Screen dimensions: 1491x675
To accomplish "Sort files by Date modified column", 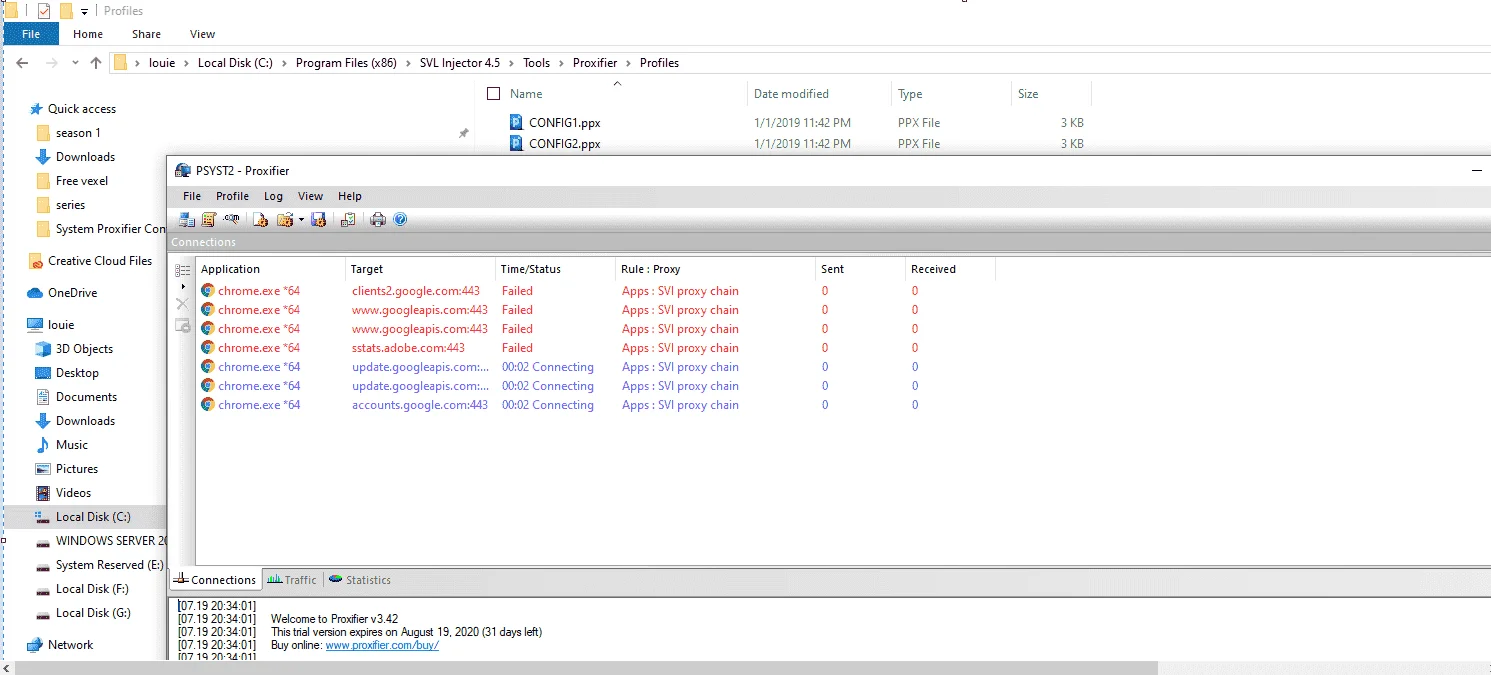I will coord(819,94).
